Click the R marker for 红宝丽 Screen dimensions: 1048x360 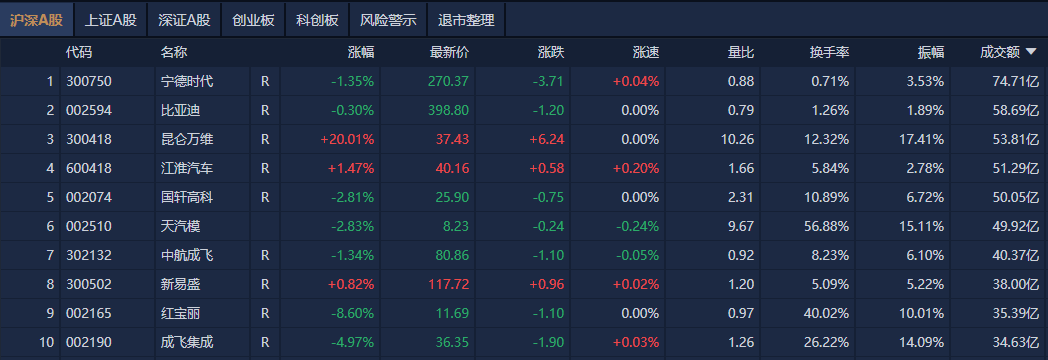pyautogui.click(x=265, y=313)
